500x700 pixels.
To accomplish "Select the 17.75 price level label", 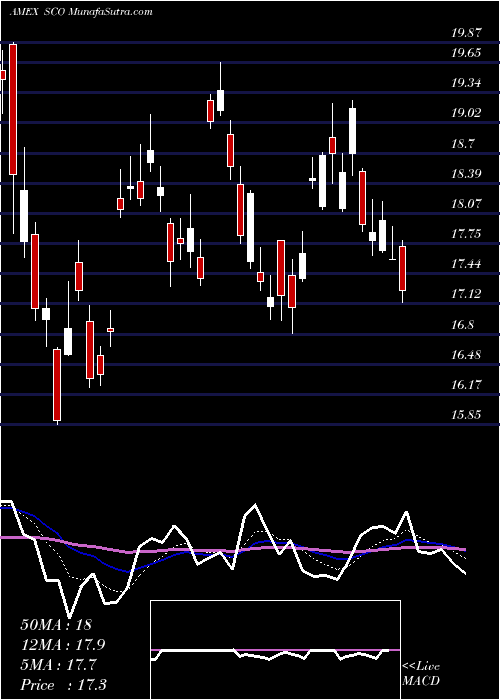I will tap(467, 234).
